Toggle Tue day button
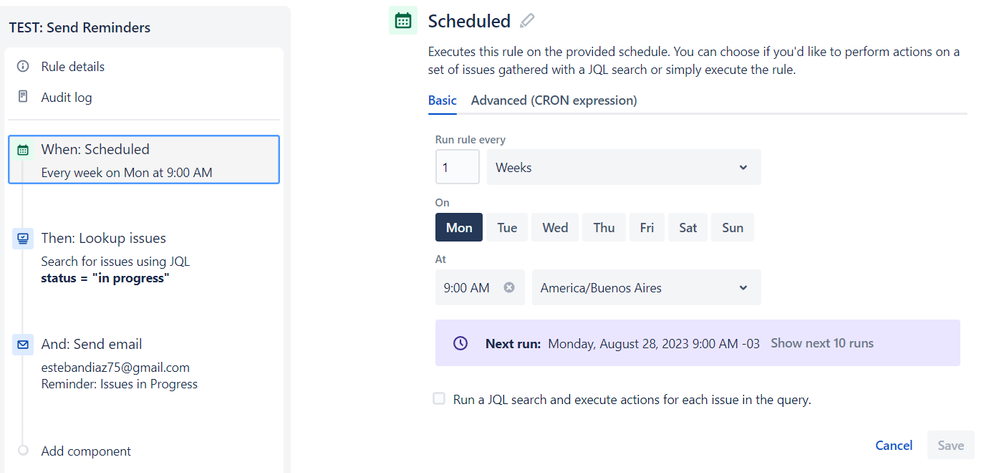999x473 pixels. coord(507,228)
